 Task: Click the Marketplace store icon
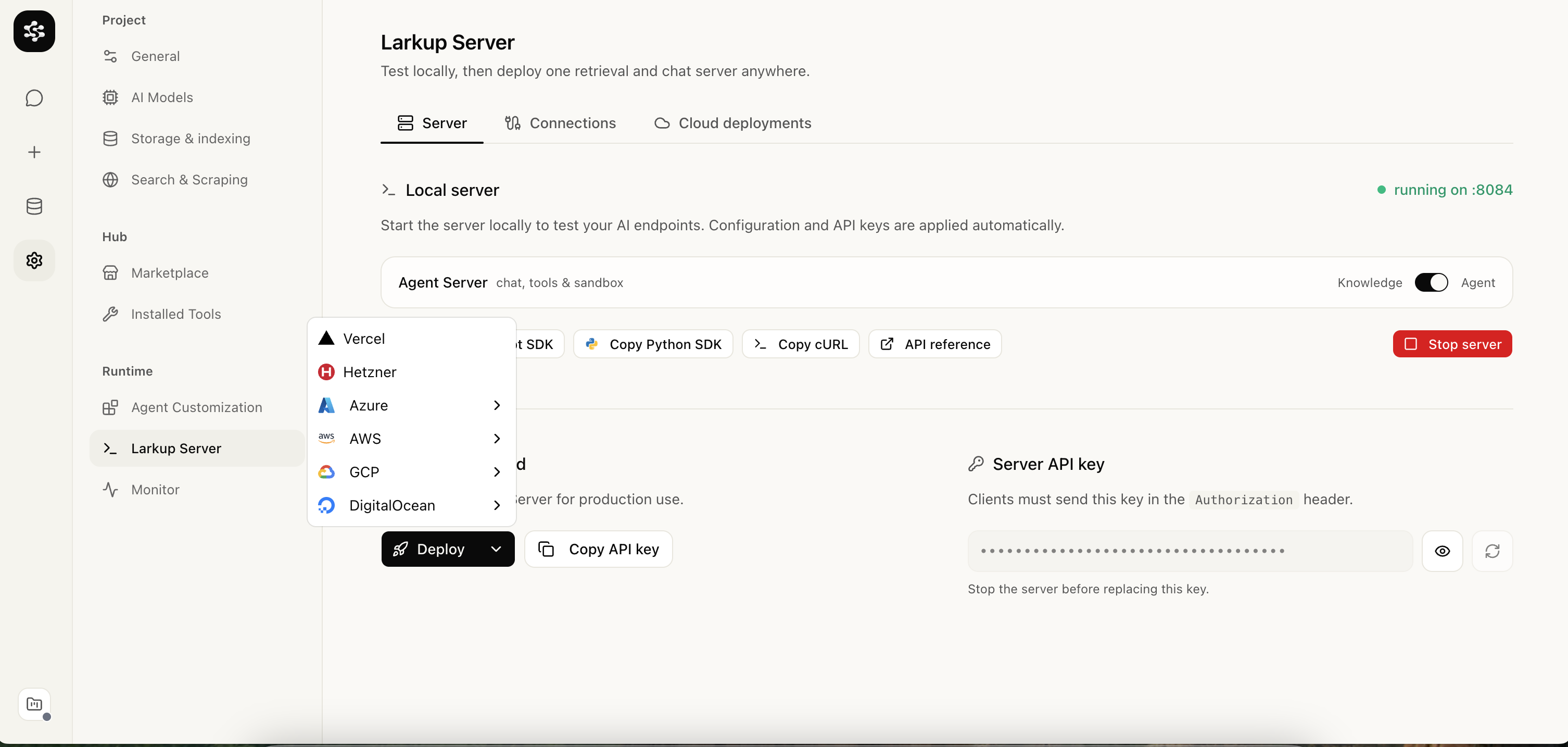[x=110, y=273]
